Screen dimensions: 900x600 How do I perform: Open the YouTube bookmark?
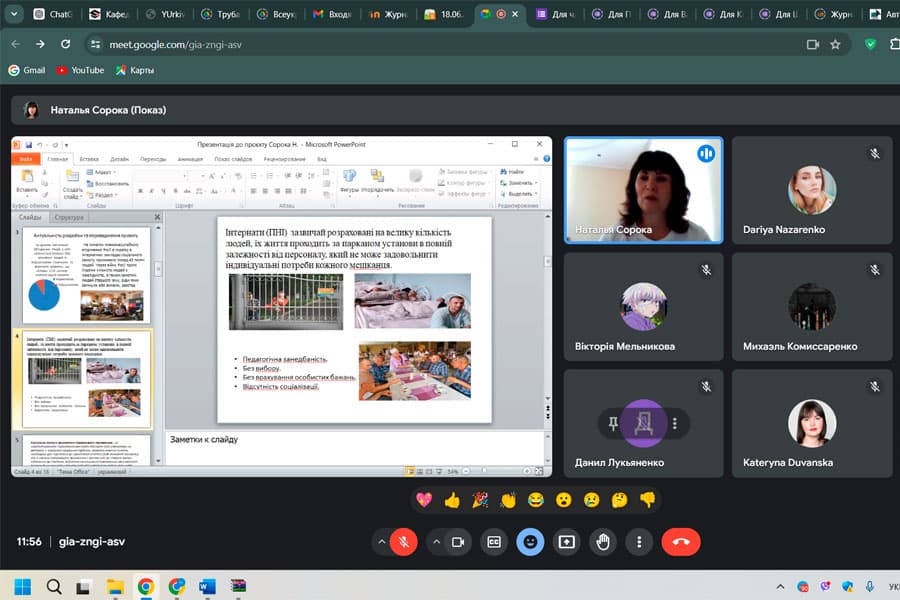[80, 70]
